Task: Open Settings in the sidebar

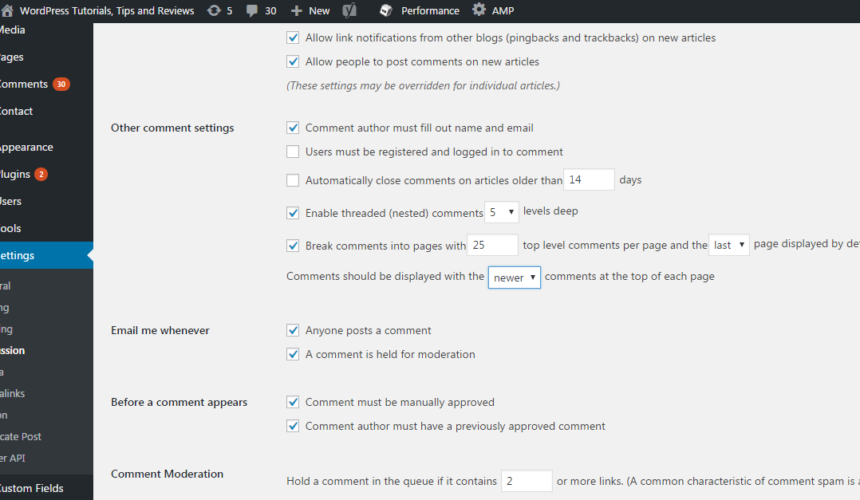Action: tap(46, 255)
